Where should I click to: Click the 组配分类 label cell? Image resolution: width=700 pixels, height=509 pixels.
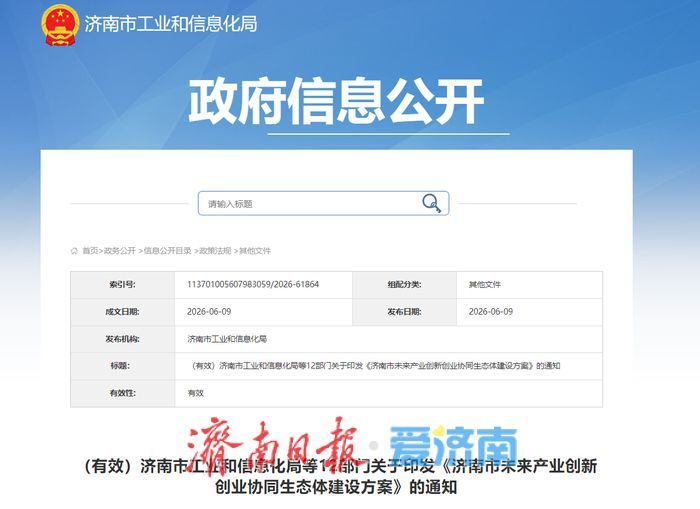404,285
